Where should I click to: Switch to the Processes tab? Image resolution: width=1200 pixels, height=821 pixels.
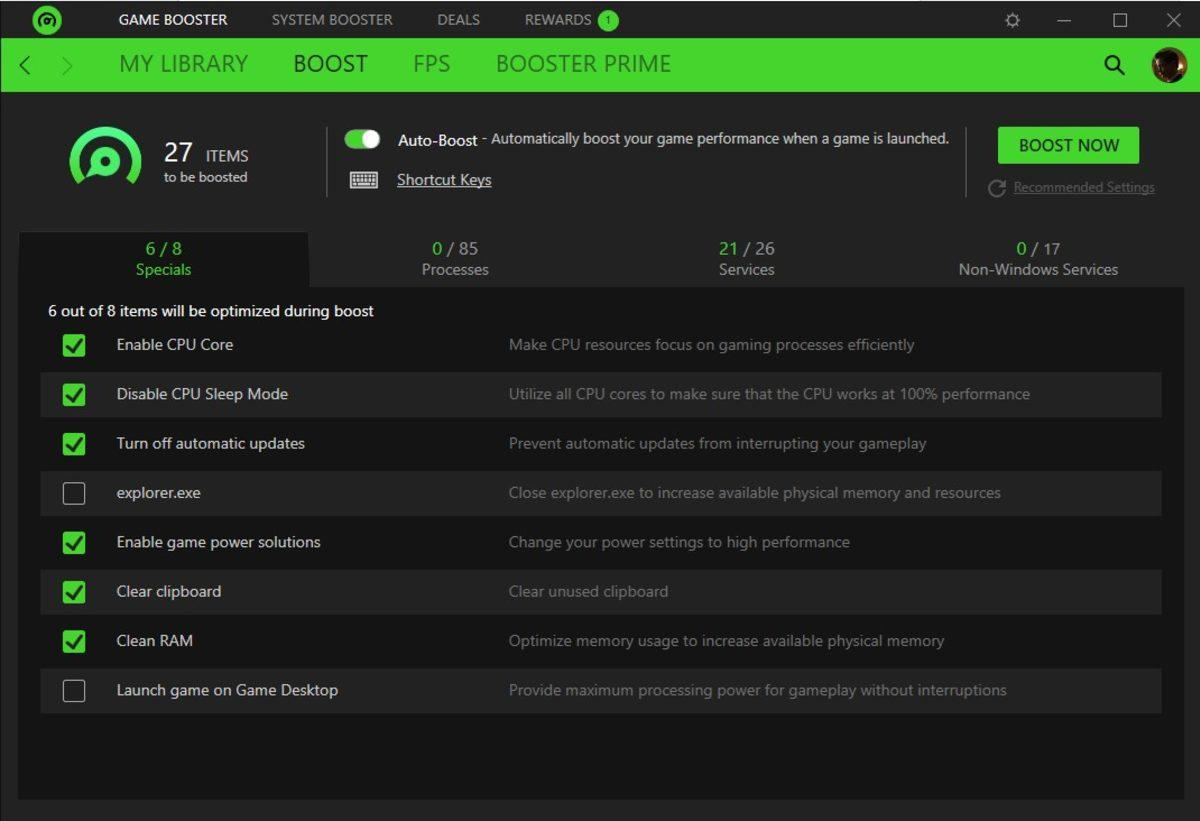click(x=455, y=258)
